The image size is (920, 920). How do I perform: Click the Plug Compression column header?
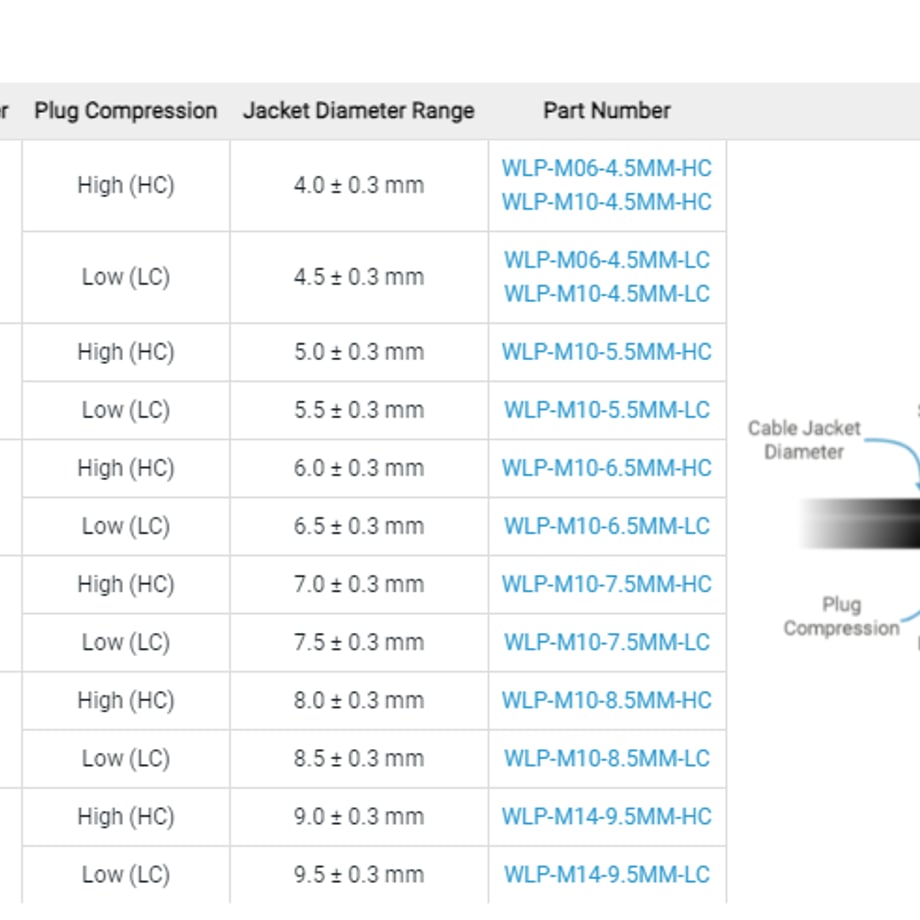[x=126, y=111]
